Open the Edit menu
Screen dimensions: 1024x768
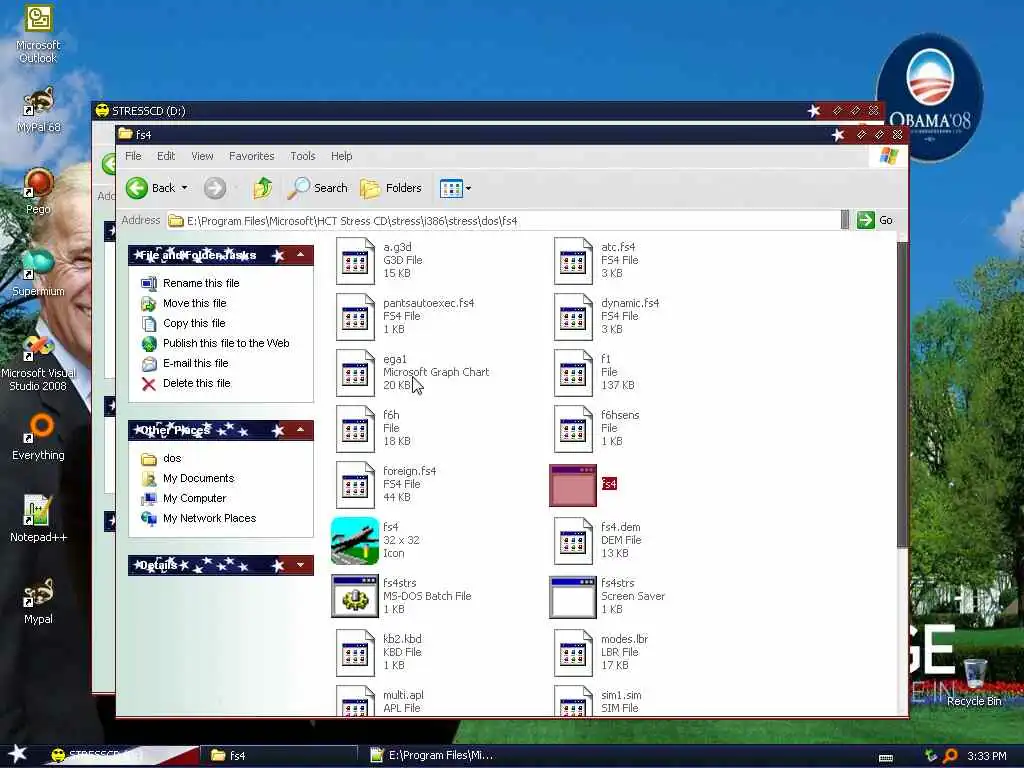point(166,156)
